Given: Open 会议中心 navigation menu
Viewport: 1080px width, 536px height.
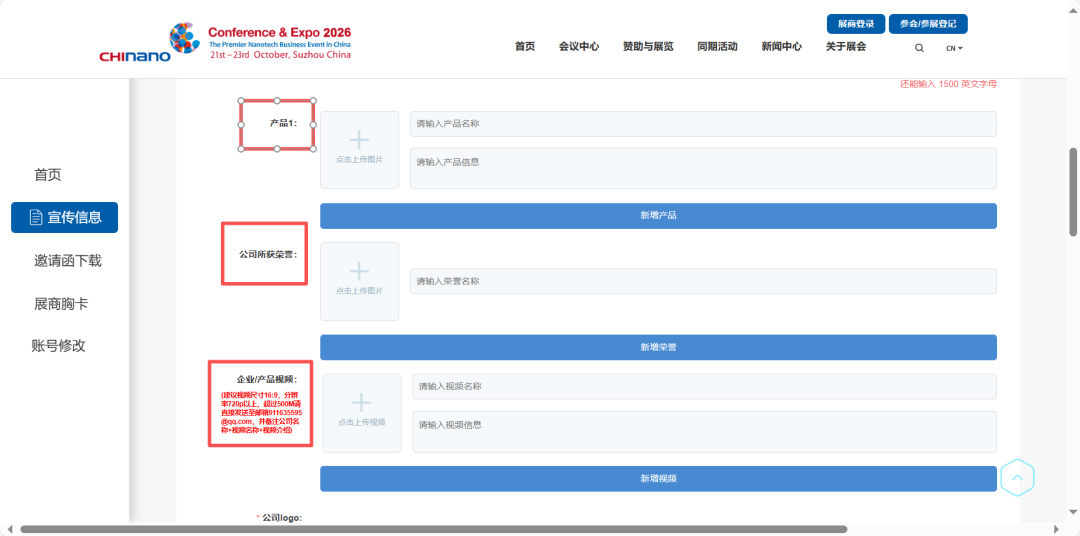Looking at the screenshot, I should (578, 46).
